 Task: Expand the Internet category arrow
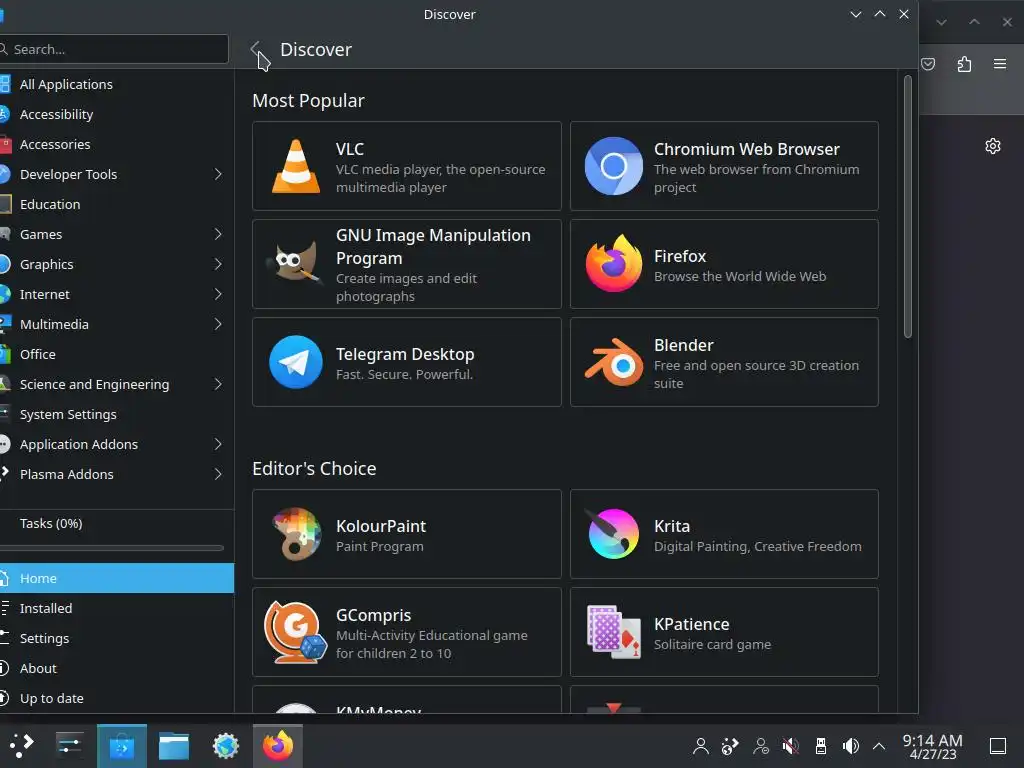click(x=218, y=295)
